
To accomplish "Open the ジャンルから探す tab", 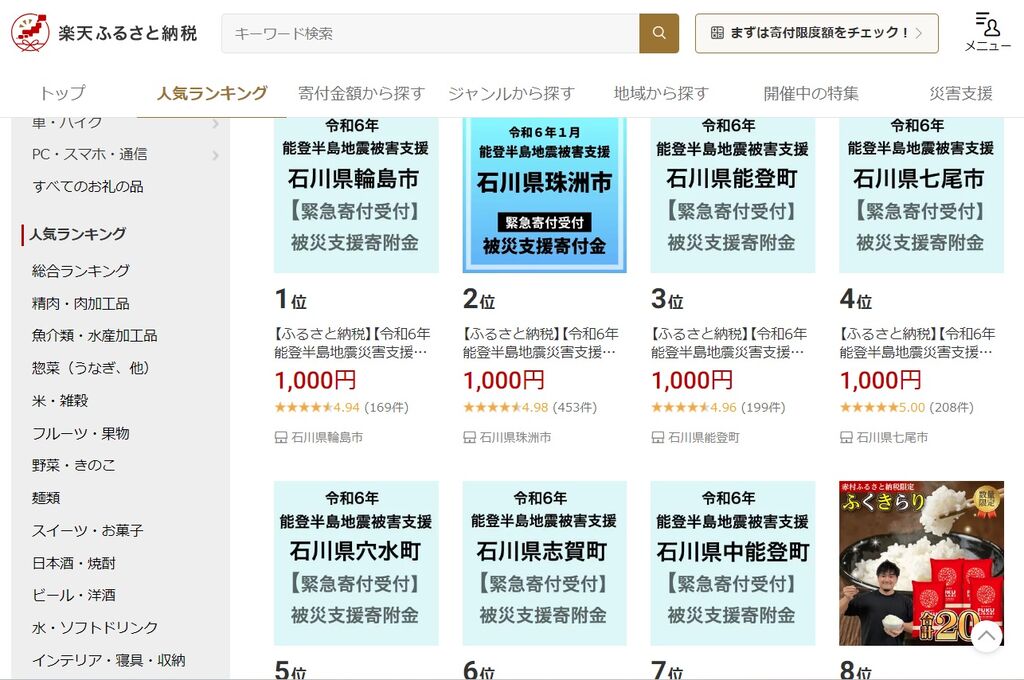I will point(511,93).
